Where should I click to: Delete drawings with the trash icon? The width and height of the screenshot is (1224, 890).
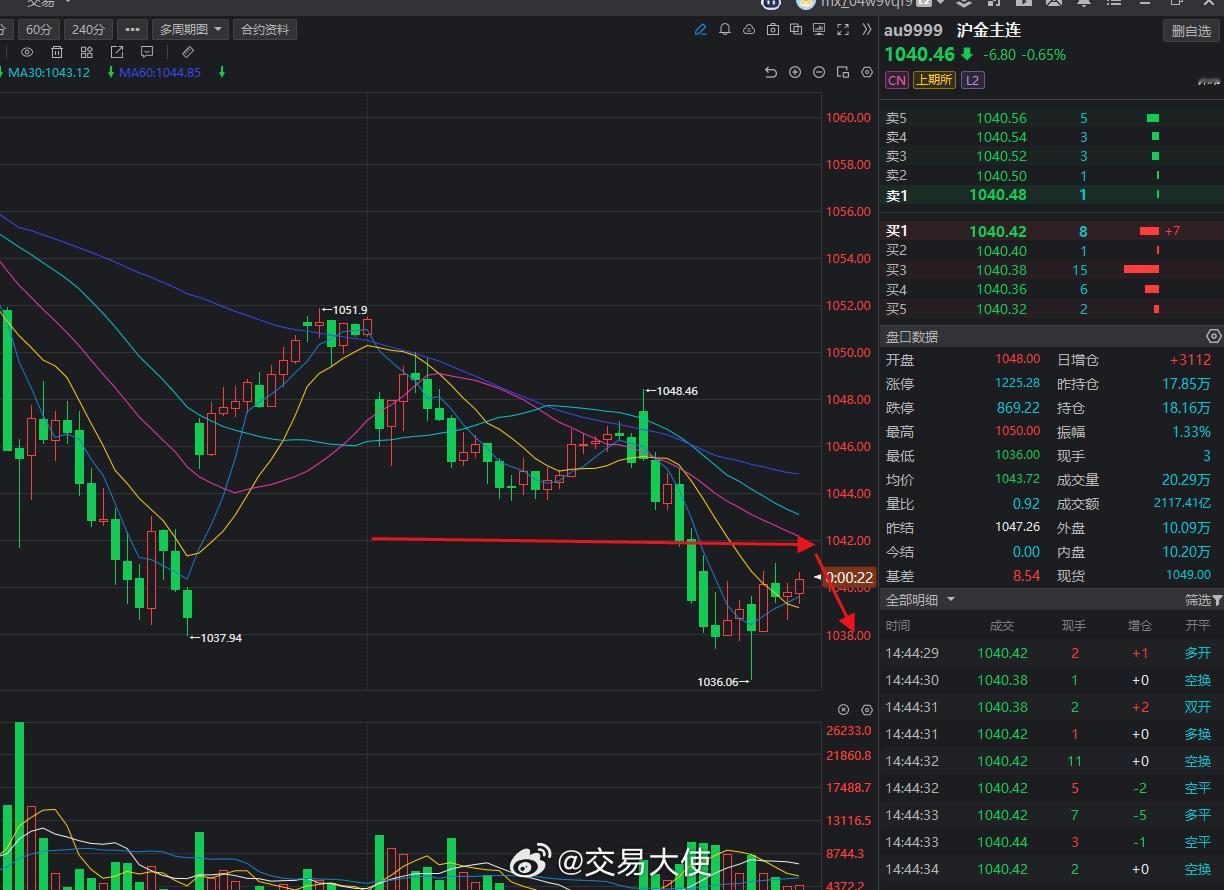point(57,52)
